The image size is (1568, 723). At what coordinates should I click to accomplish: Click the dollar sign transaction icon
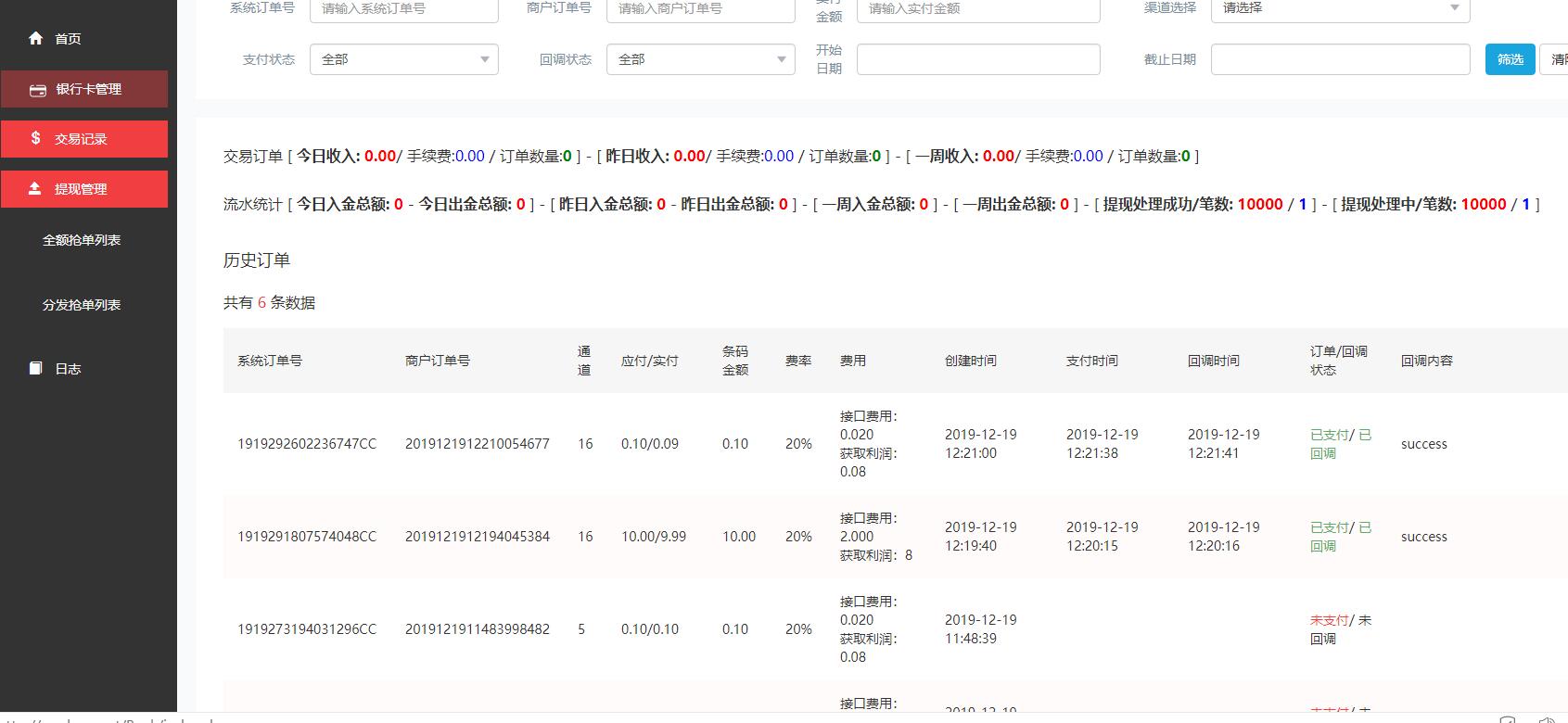[35, 138]
